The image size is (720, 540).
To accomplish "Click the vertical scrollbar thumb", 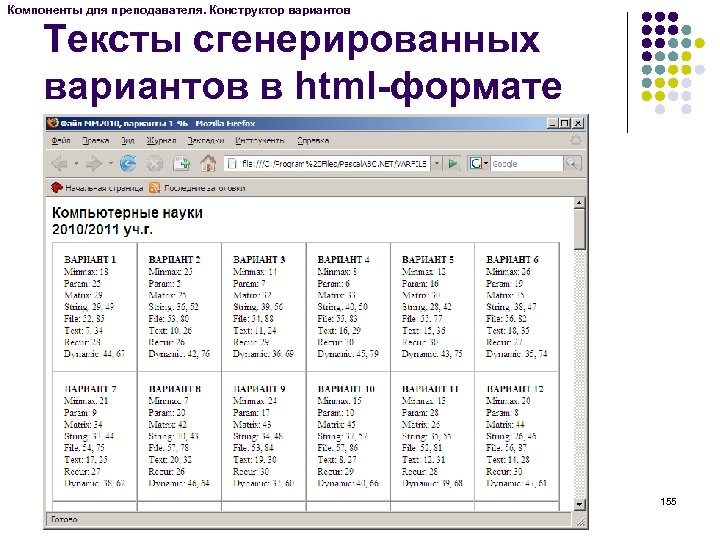I will (579, 229).
